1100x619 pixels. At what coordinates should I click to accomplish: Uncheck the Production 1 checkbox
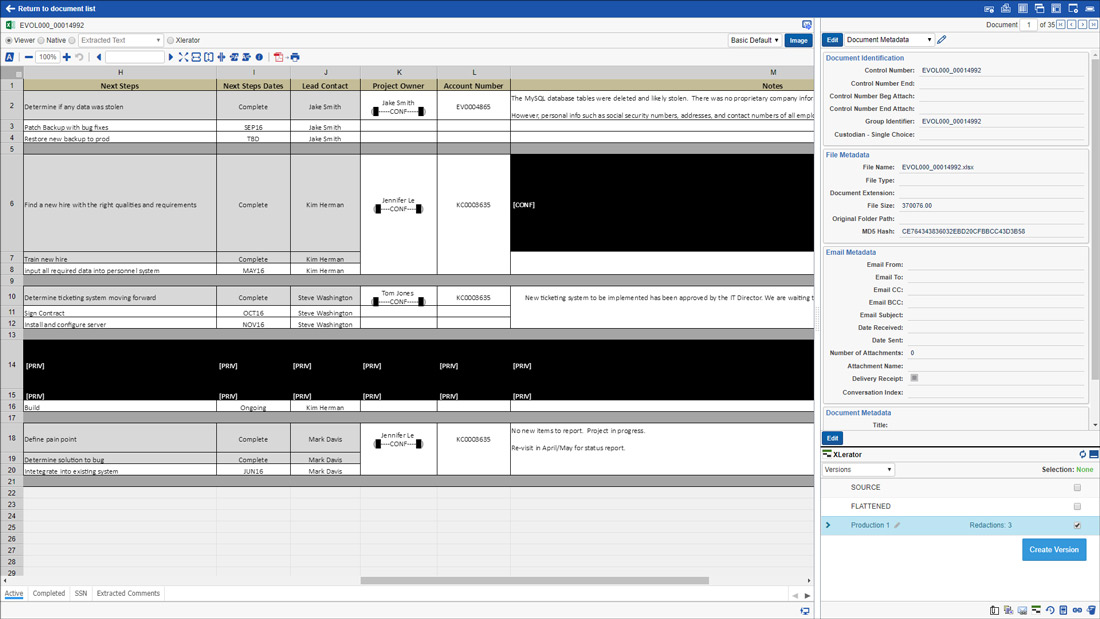click(1077, 525)
